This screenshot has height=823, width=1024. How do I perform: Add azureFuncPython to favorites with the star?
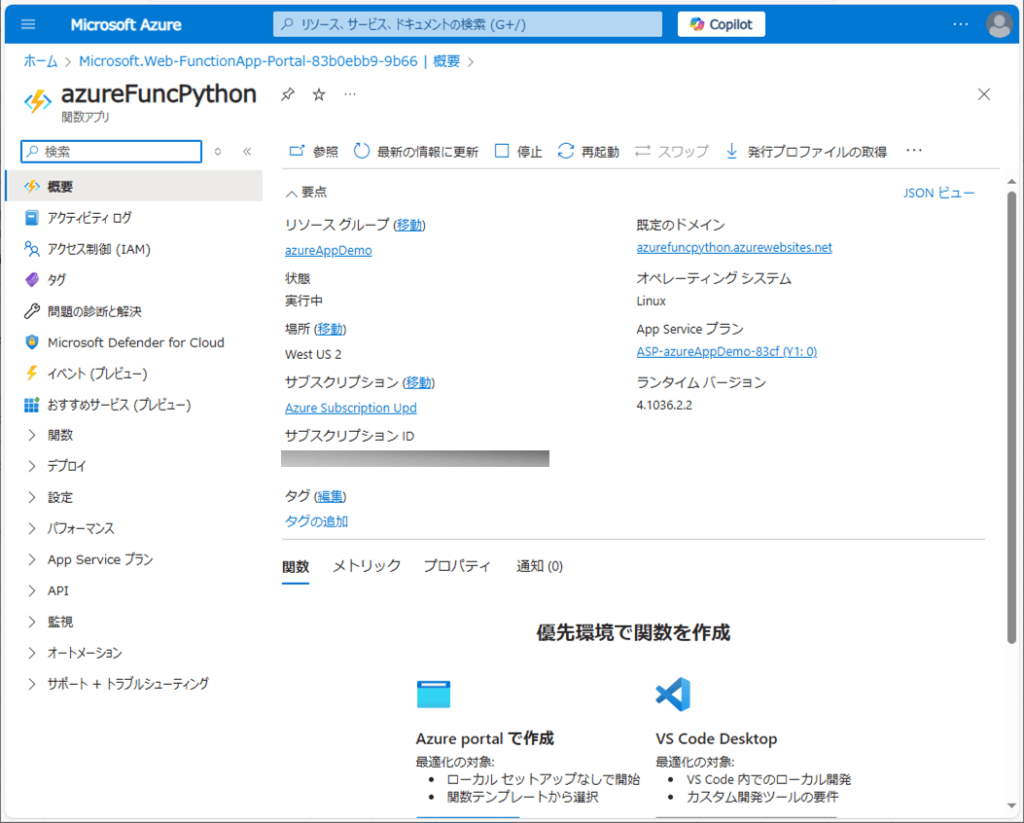[318, 93]
